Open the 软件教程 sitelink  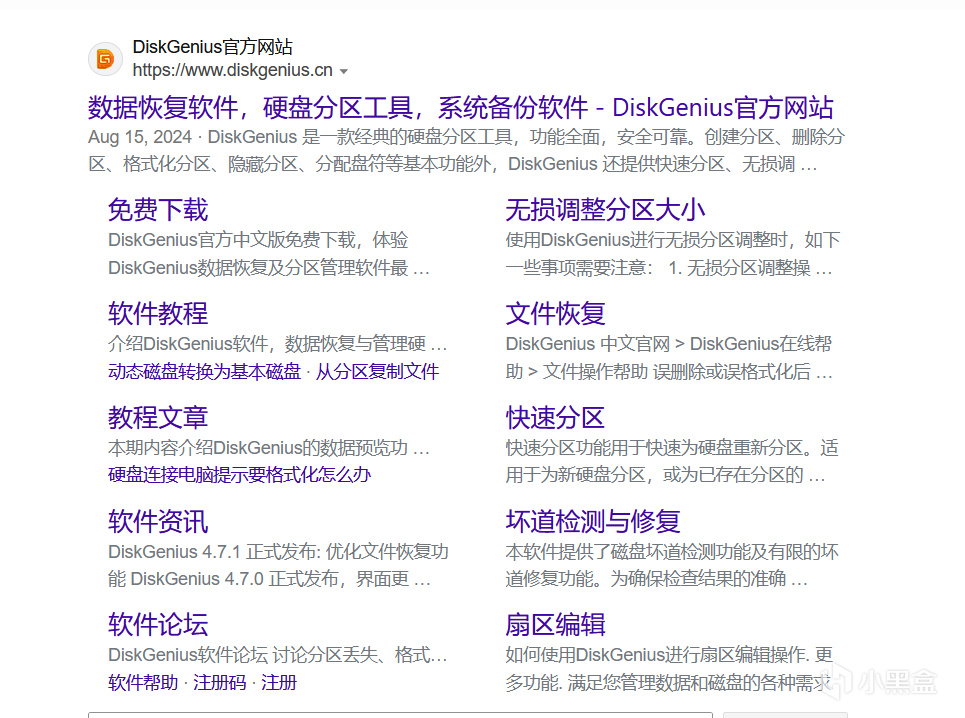tap(158, 313)
